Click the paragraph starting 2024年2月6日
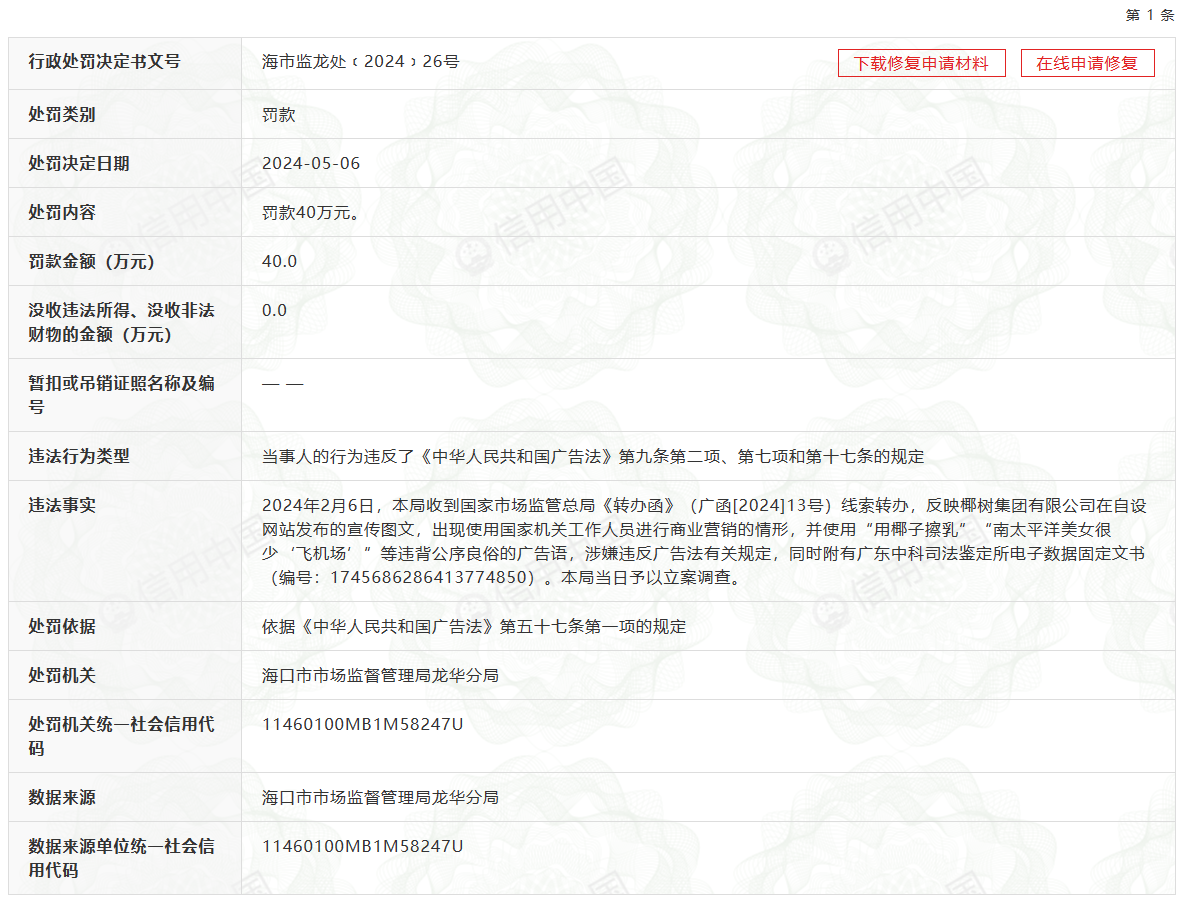This screenshot has width=1187, height=904. tap(704, 541)
